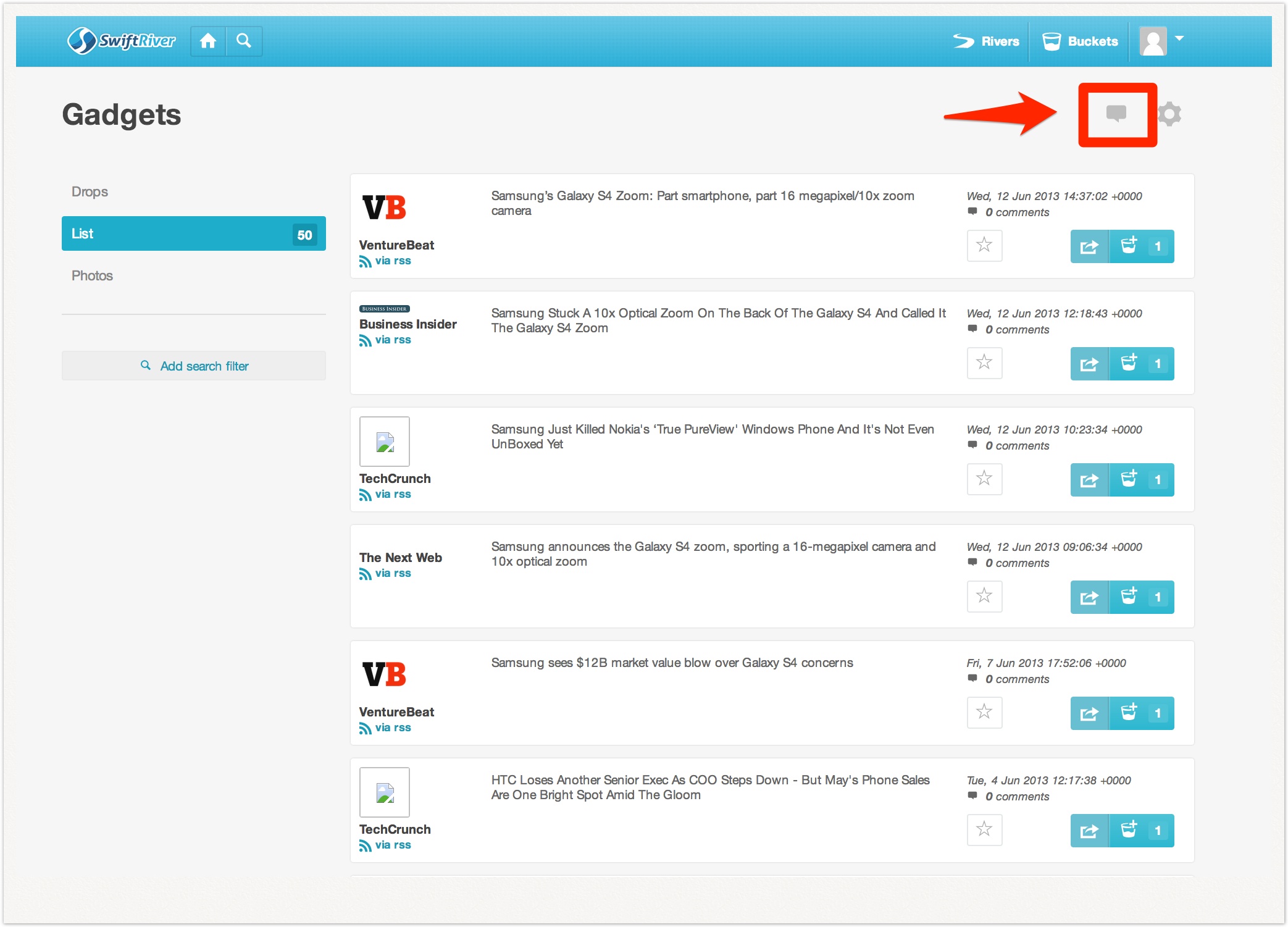Screen dimensions: 1288x927
Task: Switch to the Photos view
Action: (92, 275)
